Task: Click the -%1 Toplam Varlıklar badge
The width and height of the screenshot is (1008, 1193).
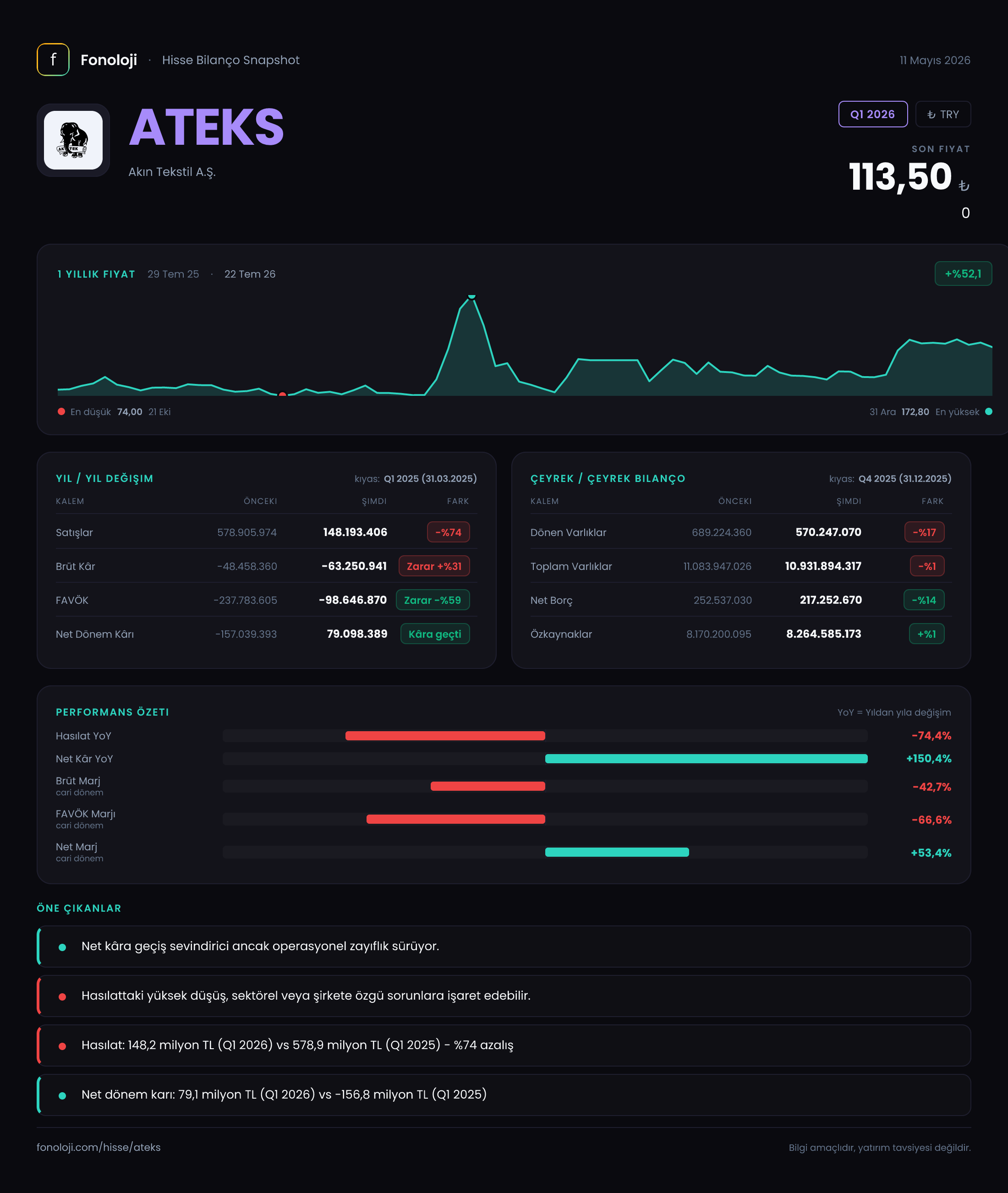Action: pyautogui.click(x=927, y=566)
